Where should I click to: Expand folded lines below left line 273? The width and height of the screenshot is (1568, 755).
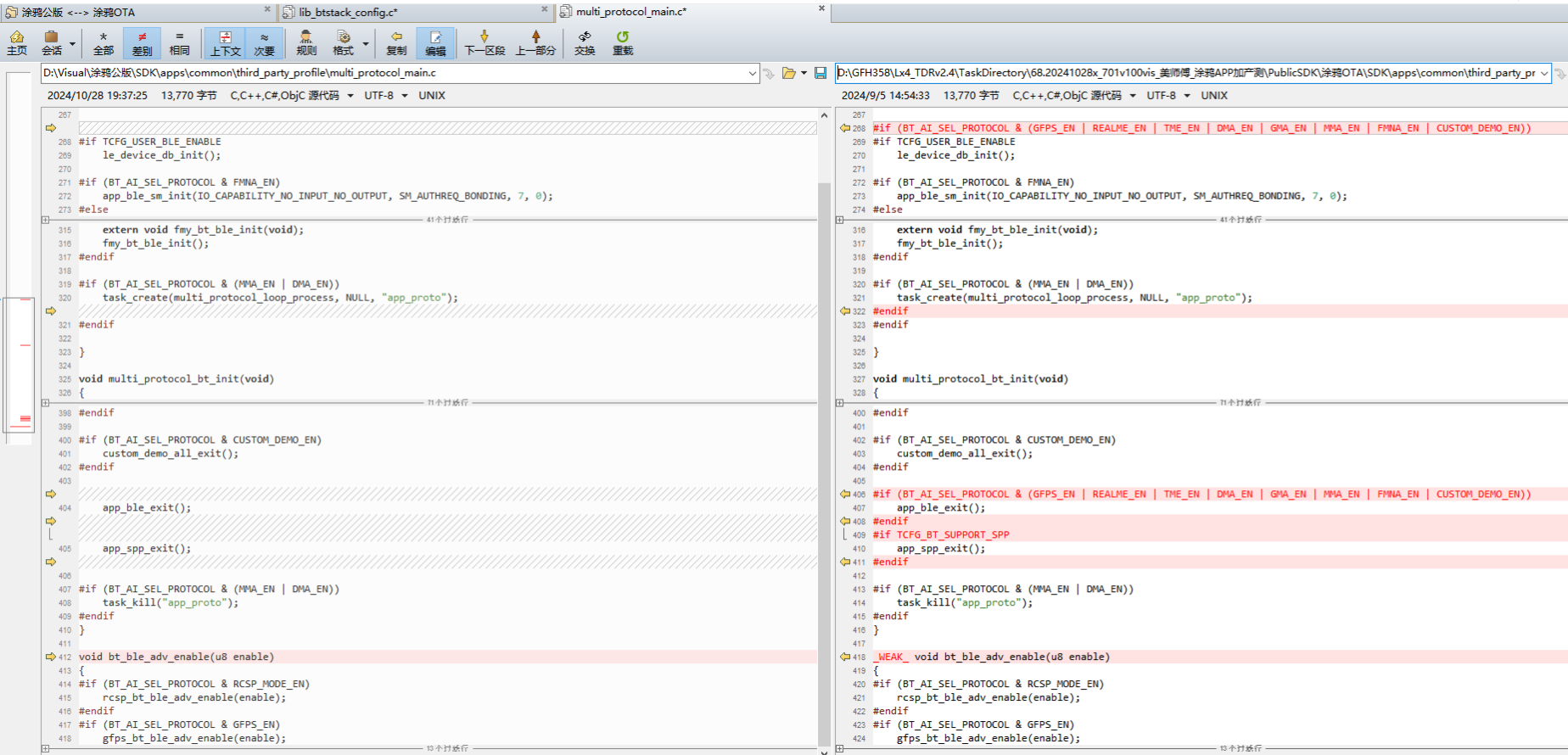[x=45, y=220]
